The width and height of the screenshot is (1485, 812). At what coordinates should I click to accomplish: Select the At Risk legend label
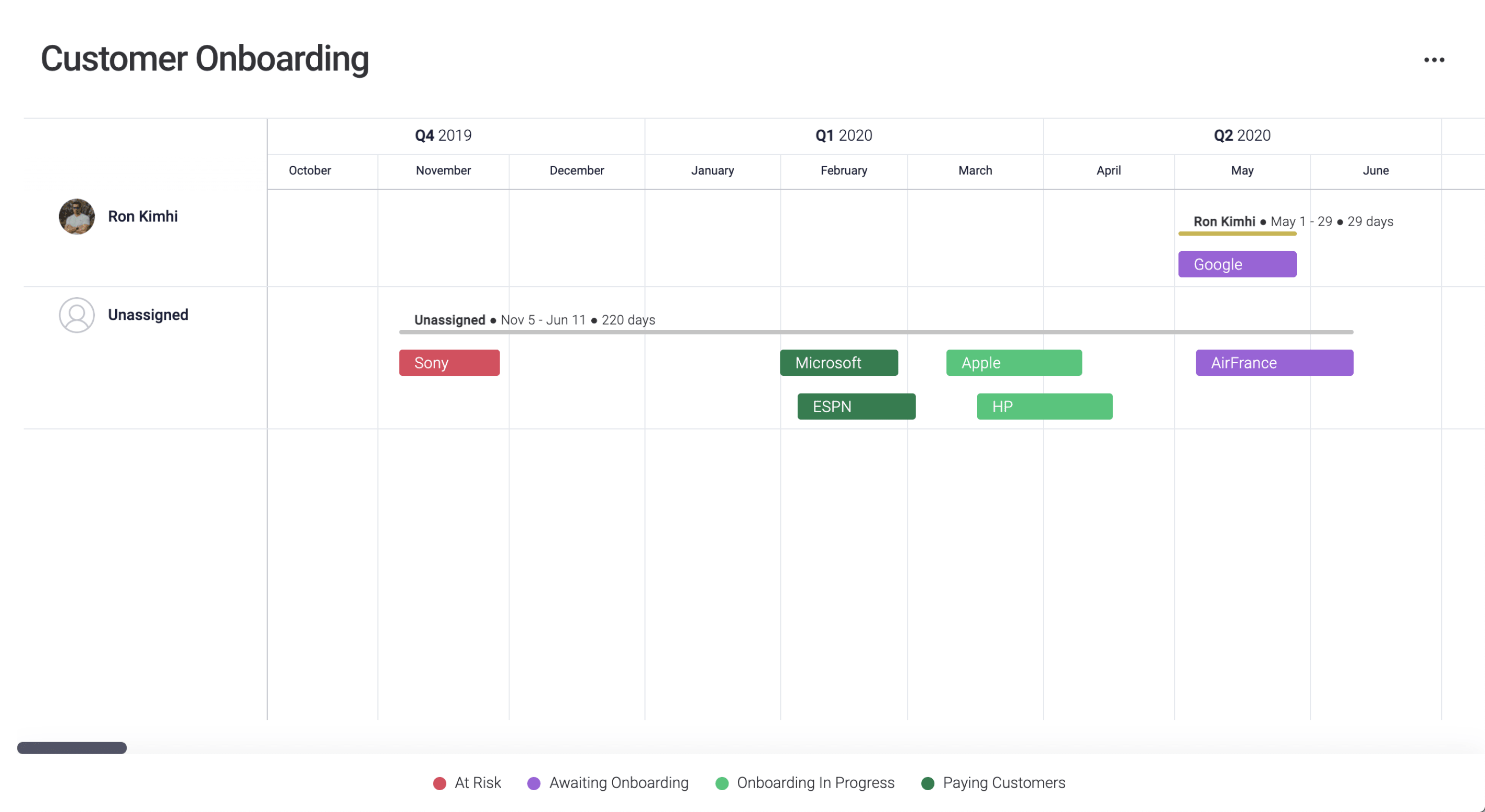click(x=478, y=783)
